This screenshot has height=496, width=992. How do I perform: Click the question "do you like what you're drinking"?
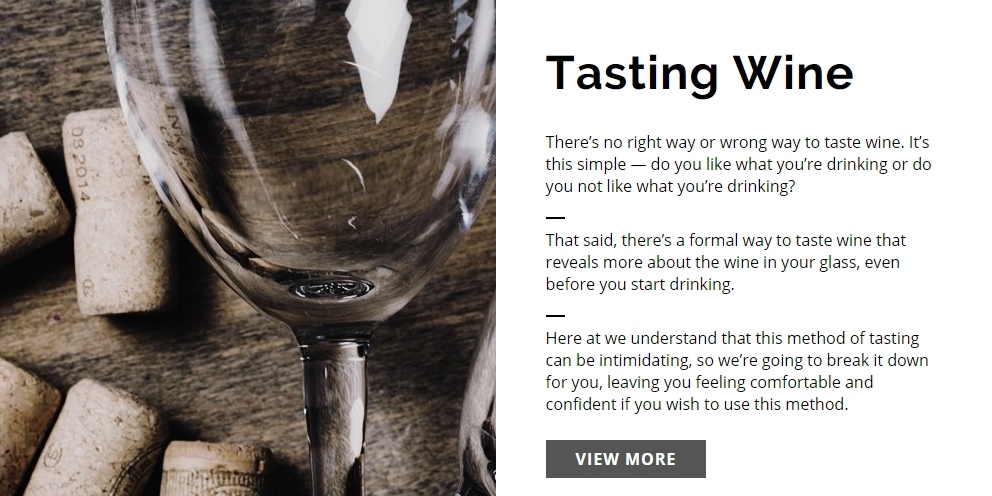(x=785, y=164)
